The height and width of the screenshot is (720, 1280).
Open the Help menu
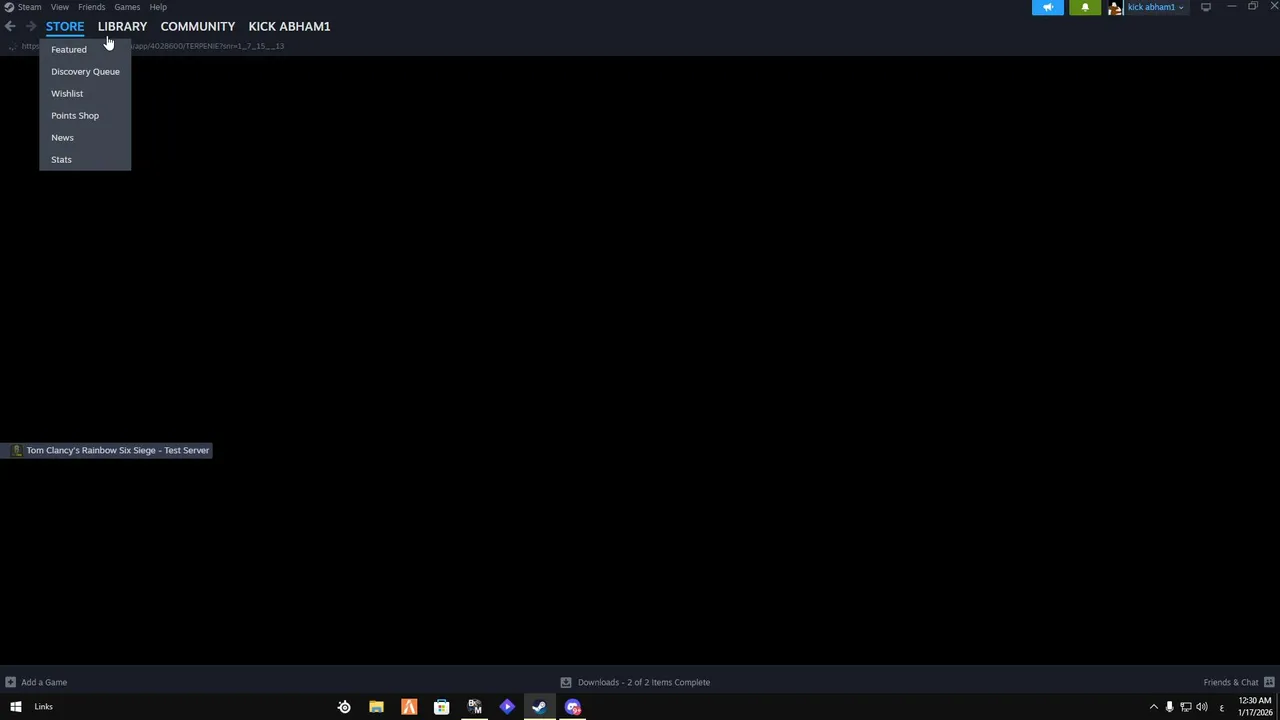pyautogui.click(x=158, y=7)
